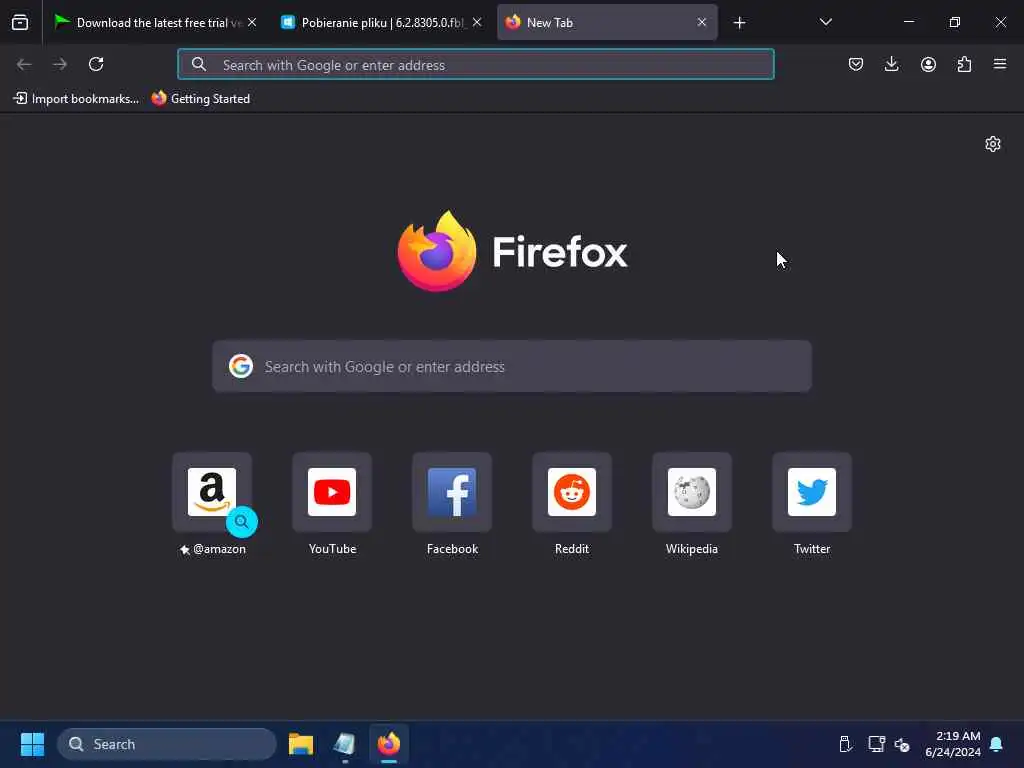1024x768 pixels.
Task: Open the hamburger application menu
Action: tap(1000, 64)
